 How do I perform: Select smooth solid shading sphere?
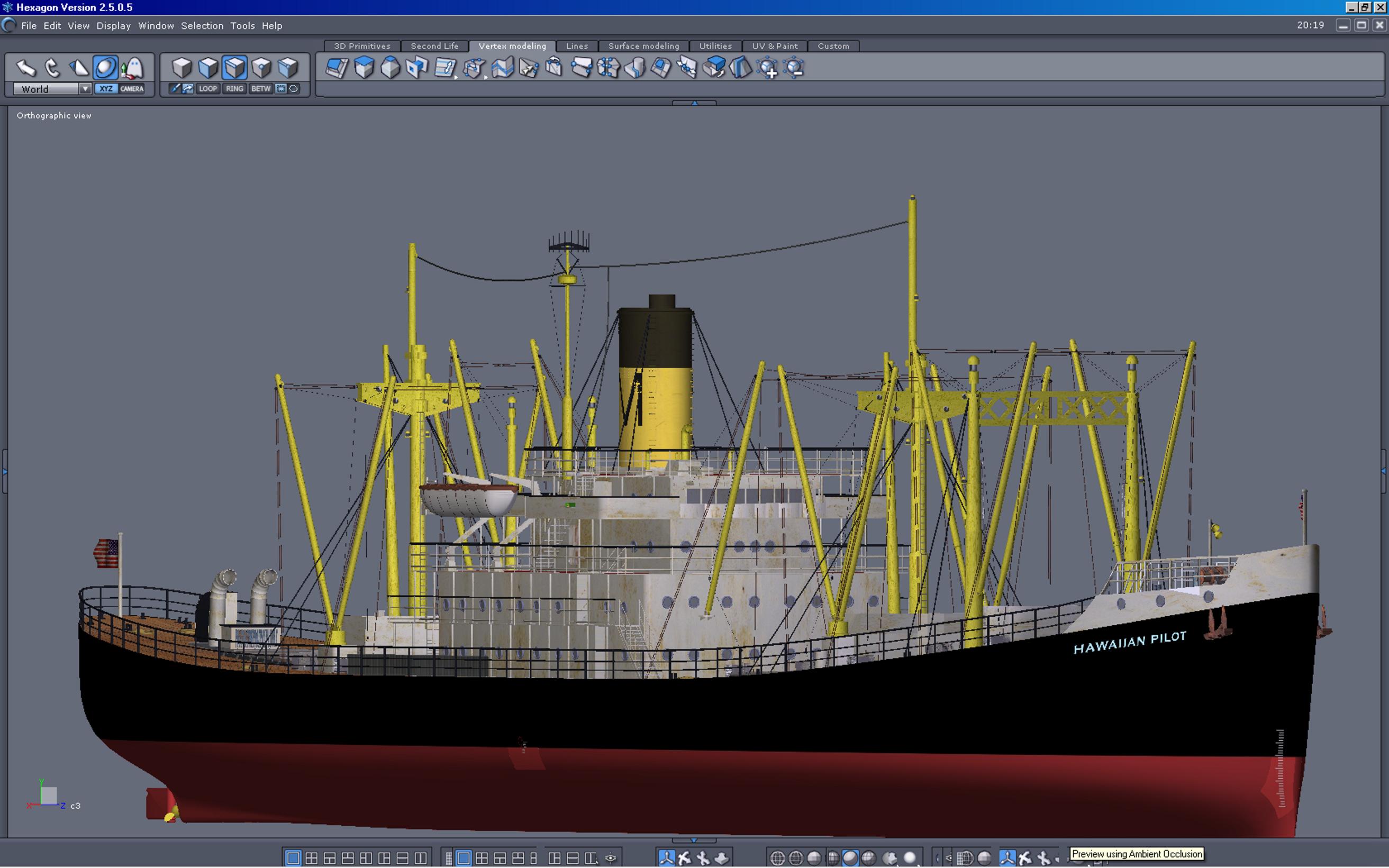click(850, 858)
